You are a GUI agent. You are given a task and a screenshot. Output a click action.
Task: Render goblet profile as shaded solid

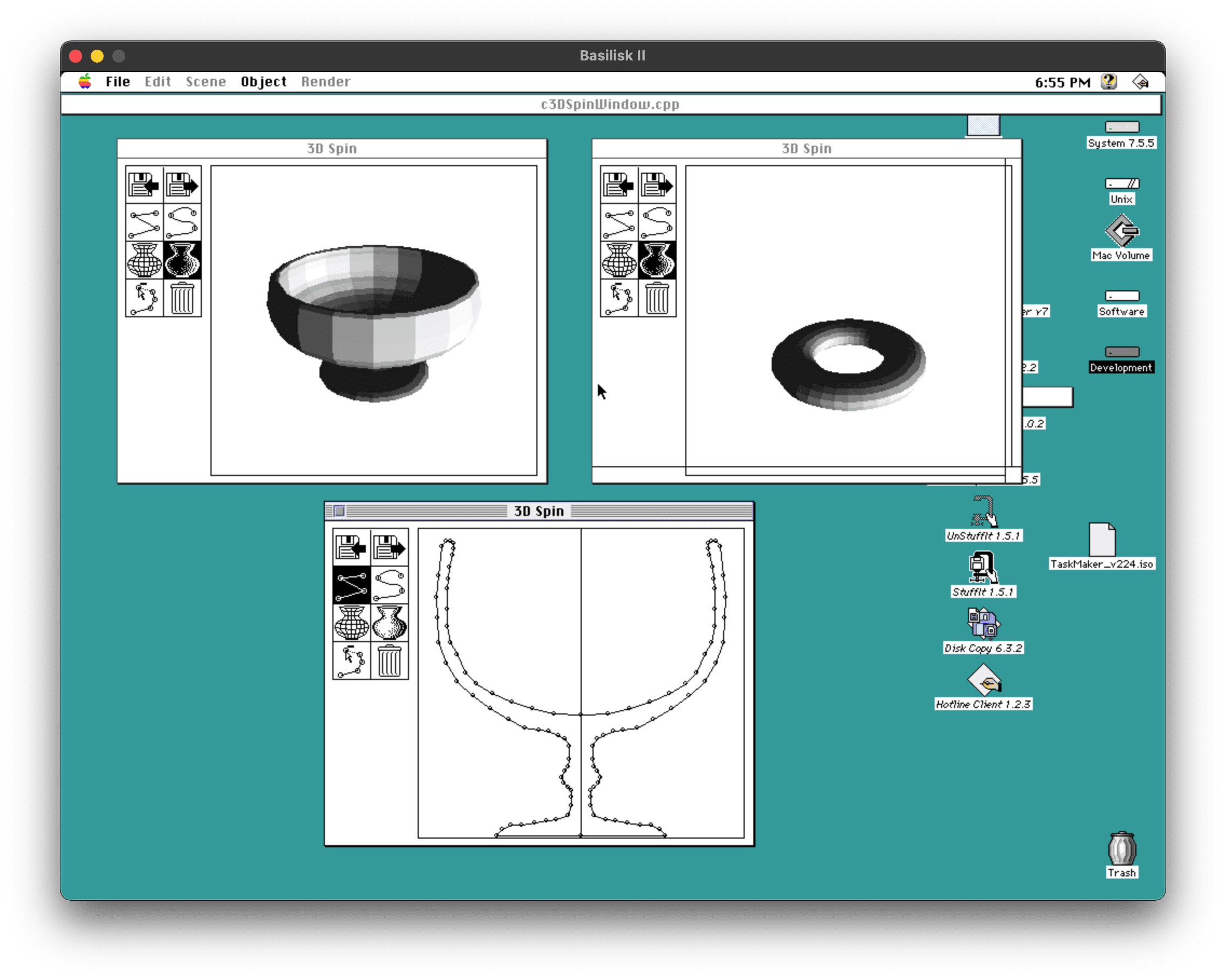pyautogui.click(x=389, y=623)
